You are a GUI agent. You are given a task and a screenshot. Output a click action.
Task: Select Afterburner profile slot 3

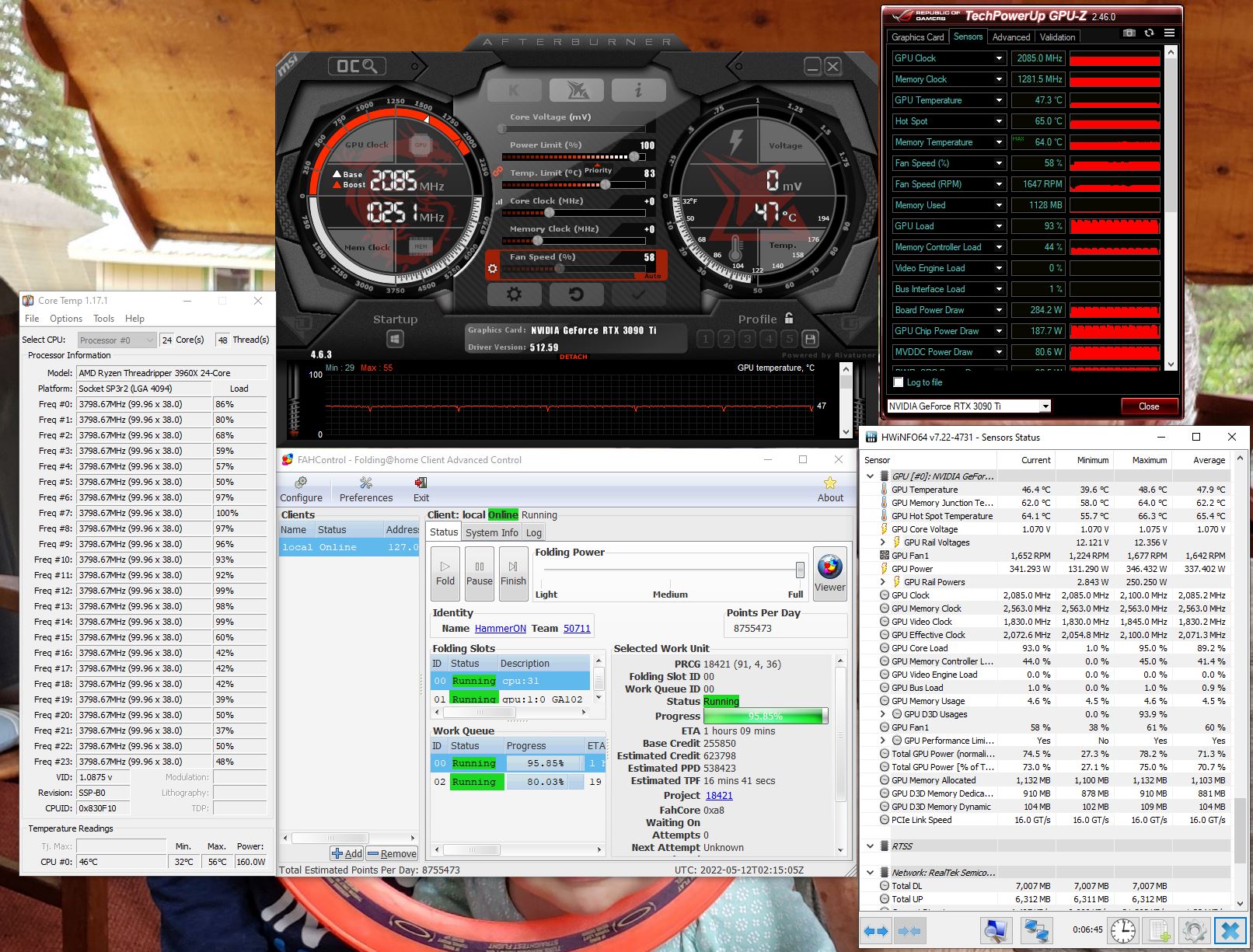tap(747, 339)
